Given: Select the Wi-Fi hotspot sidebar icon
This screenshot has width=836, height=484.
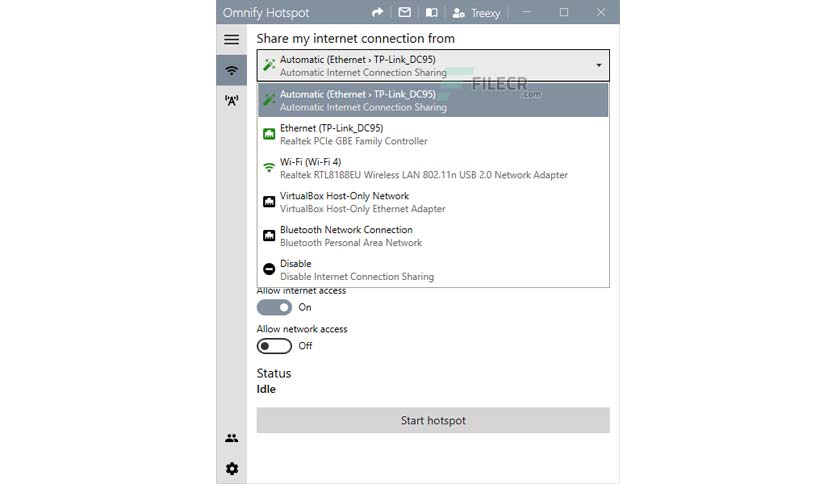Looking at the screenshot, I should coord(231,70).
